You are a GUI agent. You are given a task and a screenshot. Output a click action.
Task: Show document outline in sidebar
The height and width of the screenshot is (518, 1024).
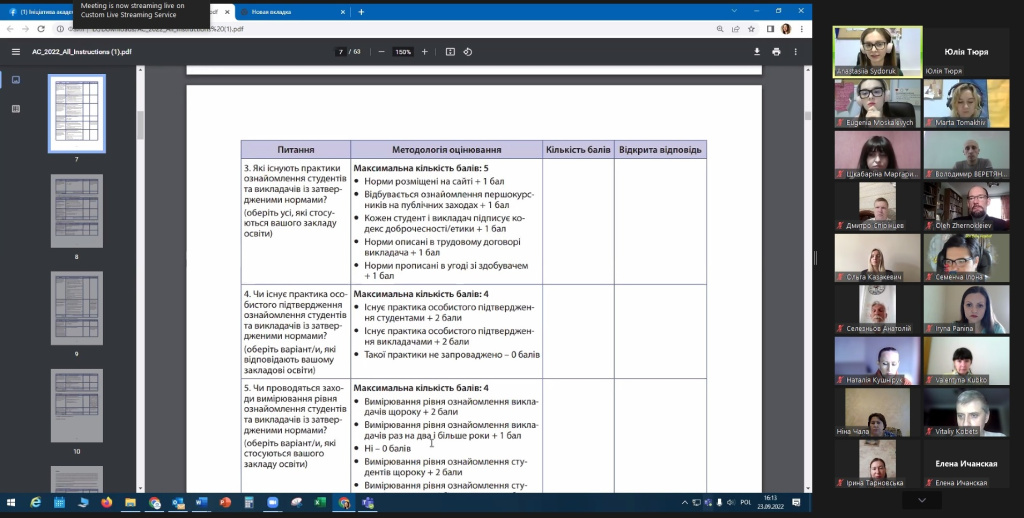pyautogui.click(x=16, y=108)
